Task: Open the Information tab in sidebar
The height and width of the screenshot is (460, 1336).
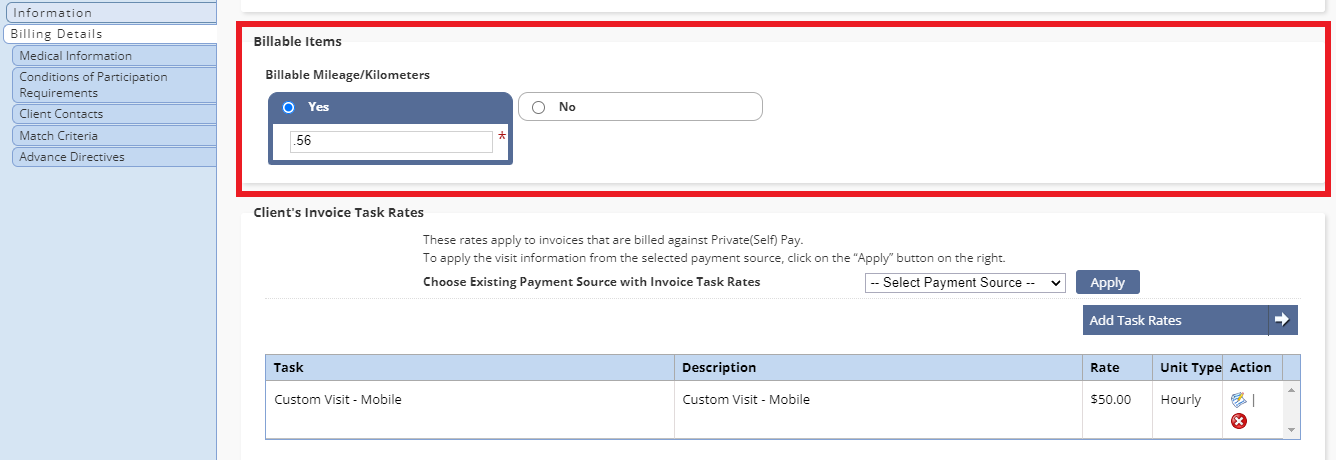Action: [x=108, y=13]
